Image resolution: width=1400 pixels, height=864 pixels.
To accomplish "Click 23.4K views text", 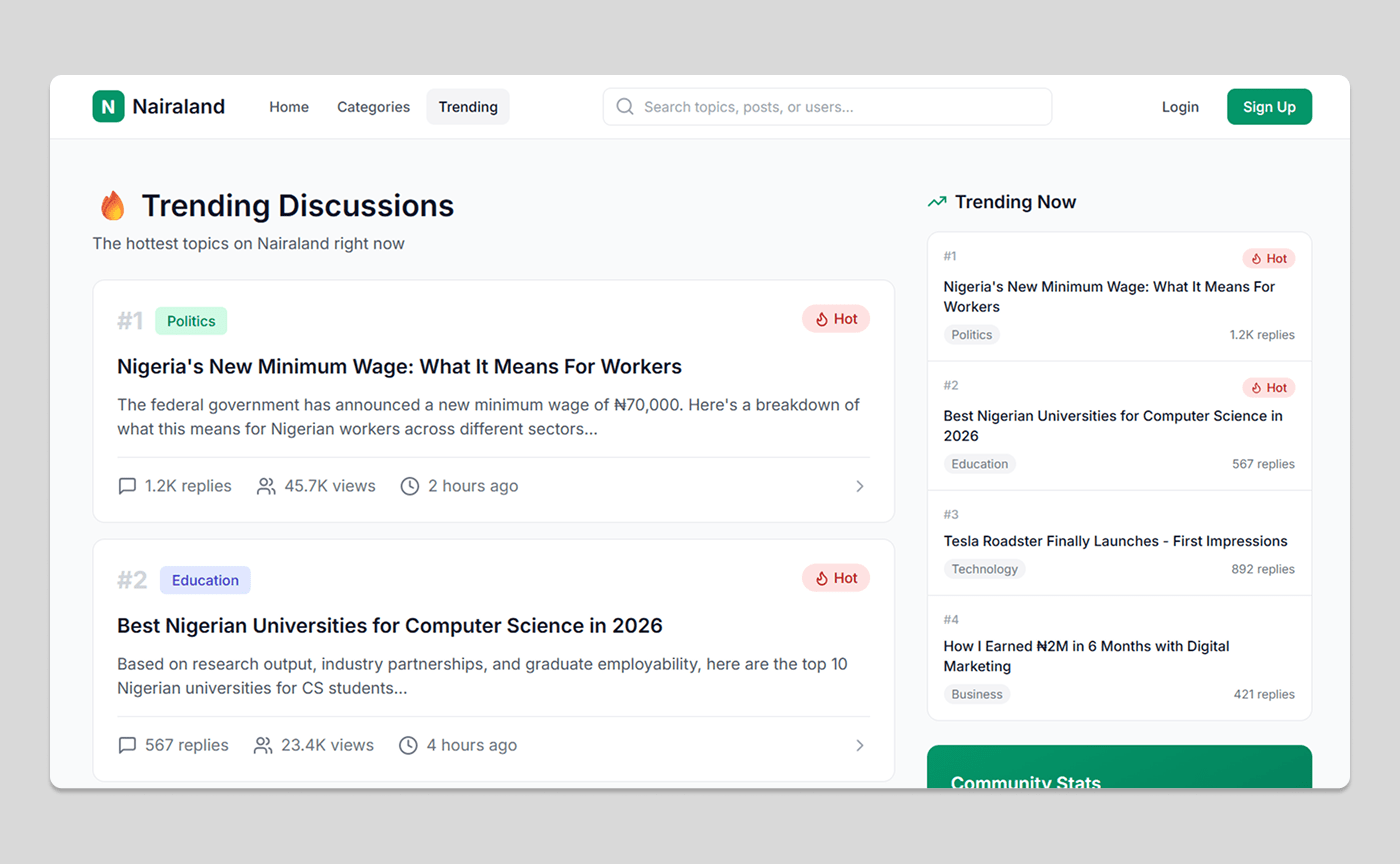I will coord(327,745).
